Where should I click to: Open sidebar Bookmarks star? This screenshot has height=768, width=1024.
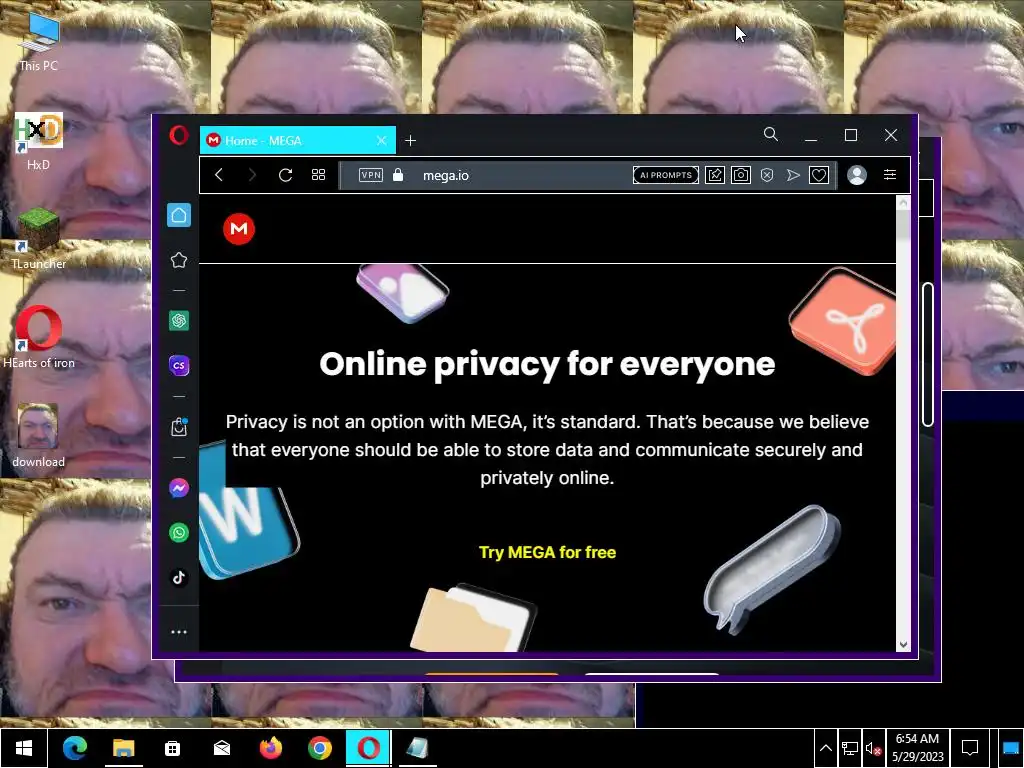[x=179, y=261]
